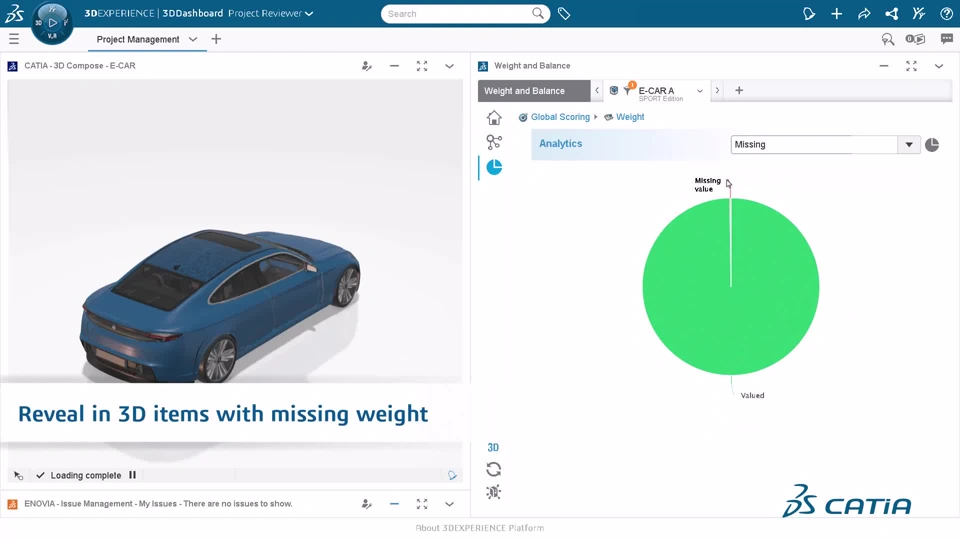Click collaborator icon in Issue Management panel
Screen dimensions: 960x540
tap(367, 504)
